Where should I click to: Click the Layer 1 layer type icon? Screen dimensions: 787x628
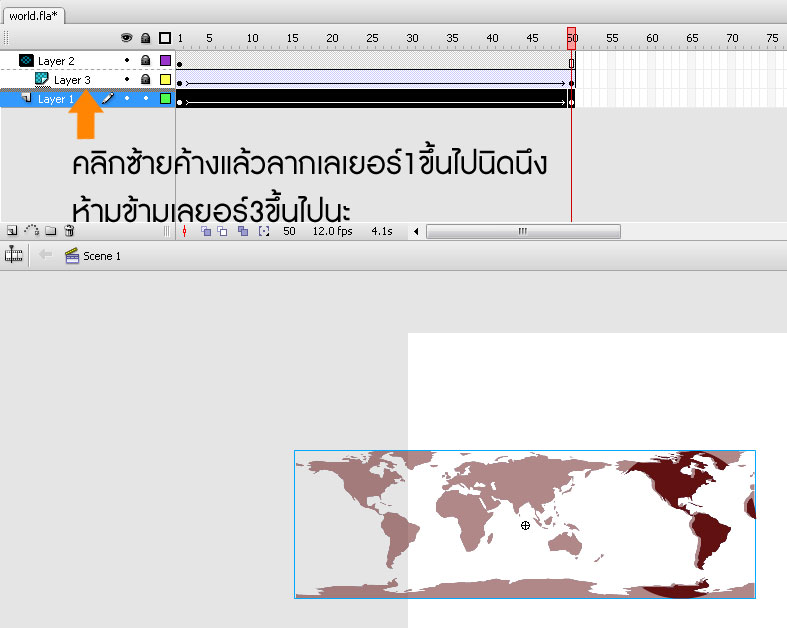point(27,97)
